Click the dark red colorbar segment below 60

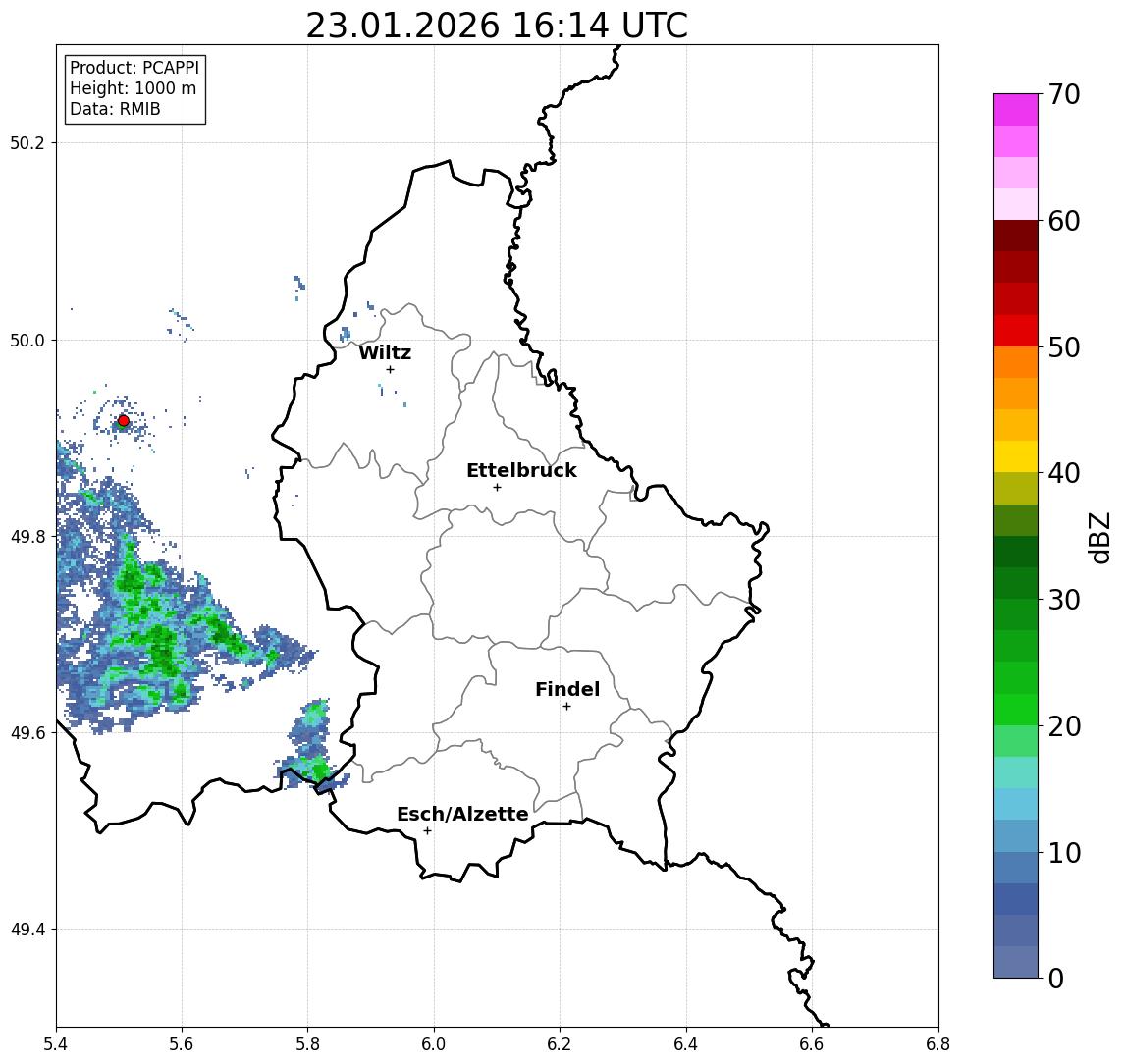pyautogui.click(x=1016, y=236)
